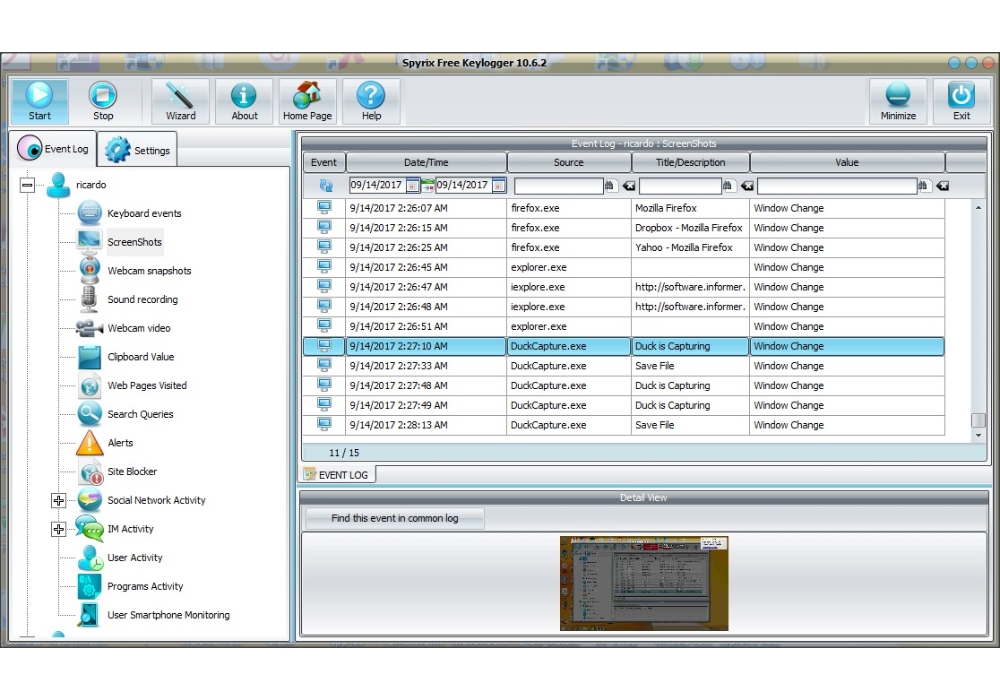Viewport: 1000px width, 700px height.
Task: Go to the Home Page
Action: coord(307,101)
